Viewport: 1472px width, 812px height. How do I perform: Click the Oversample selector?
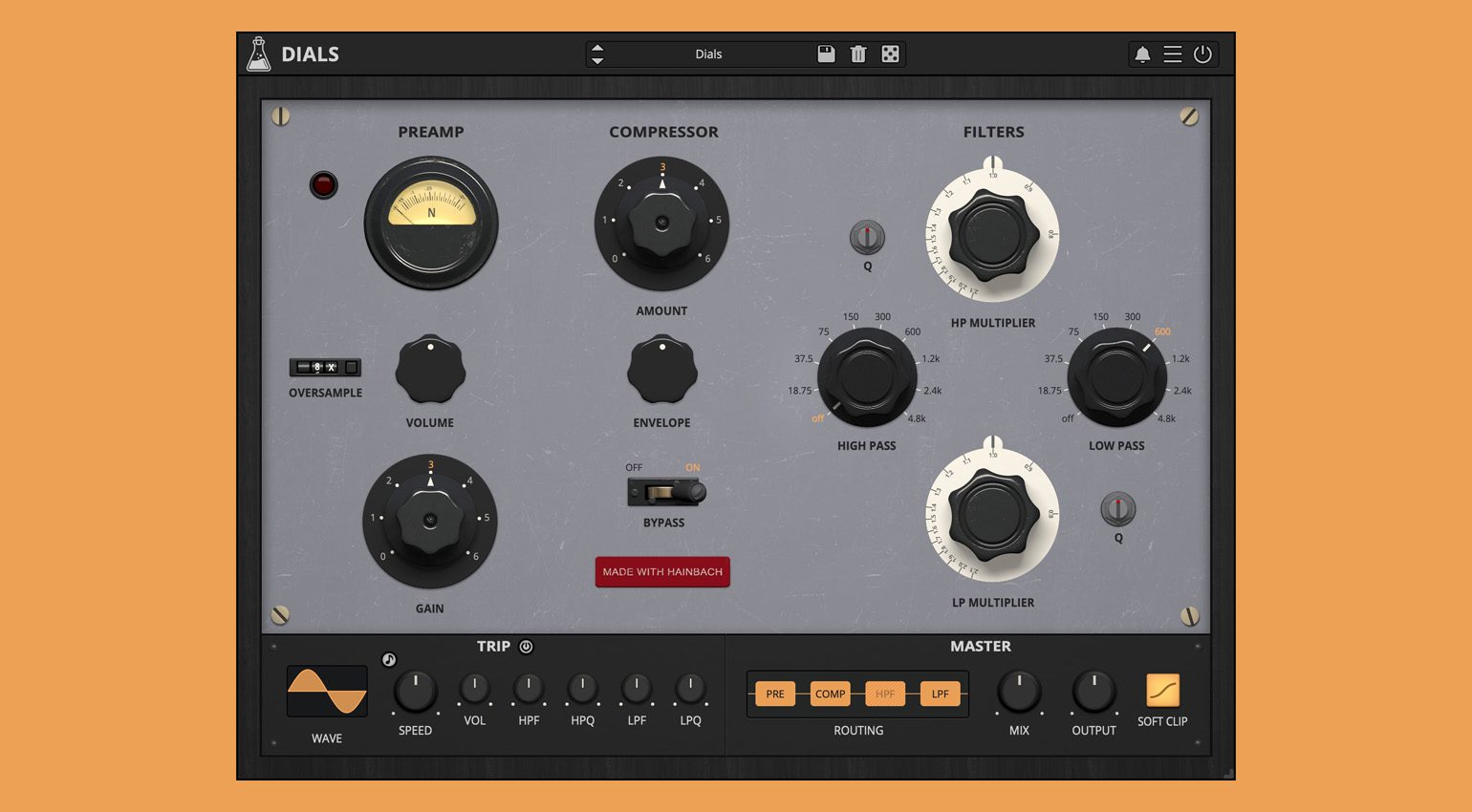click(x=325, y=367)
